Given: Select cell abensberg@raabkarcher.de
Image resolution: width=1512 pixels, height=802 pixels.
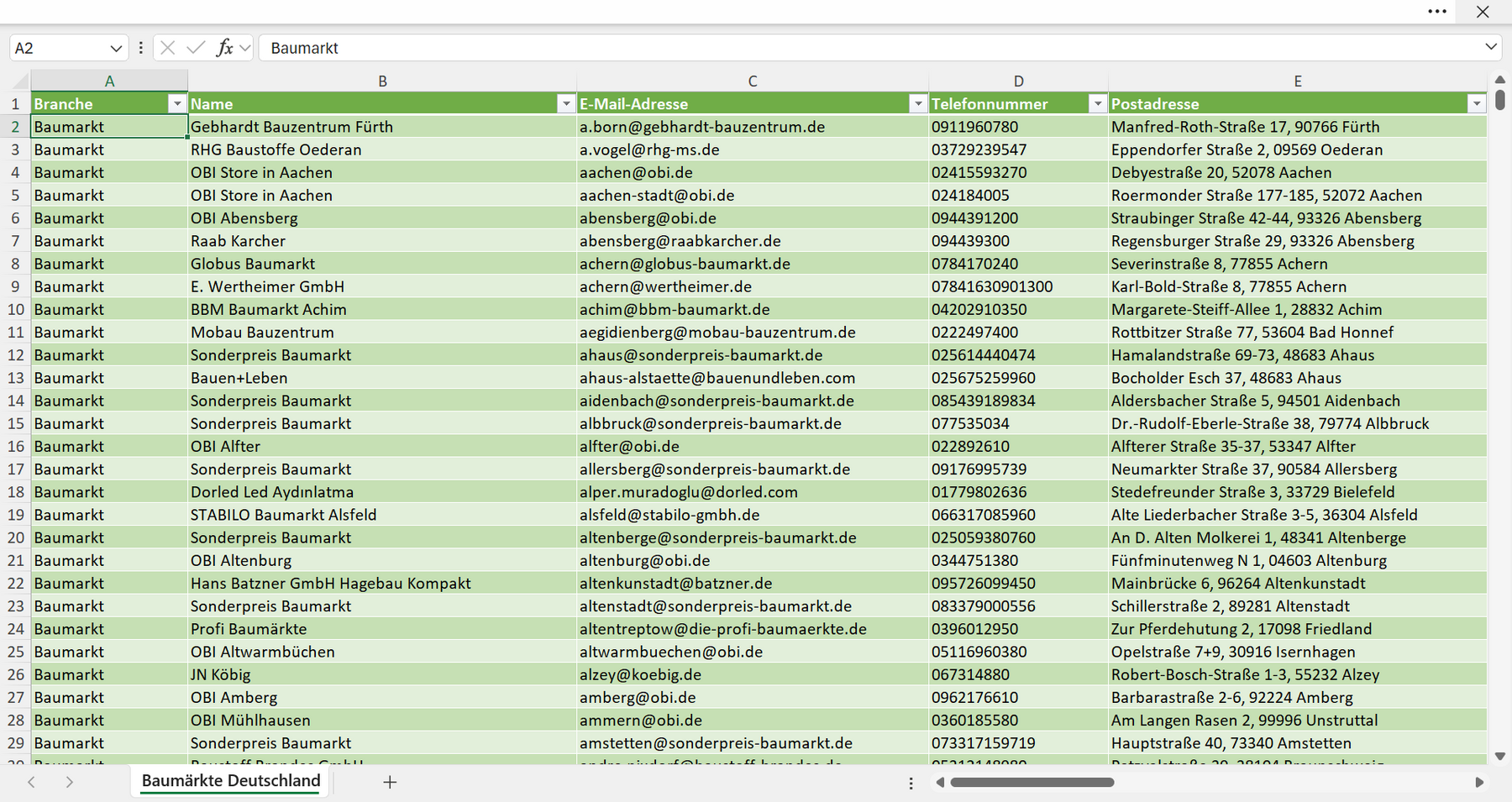Looking at the screenshot, I should coord(753,241).
